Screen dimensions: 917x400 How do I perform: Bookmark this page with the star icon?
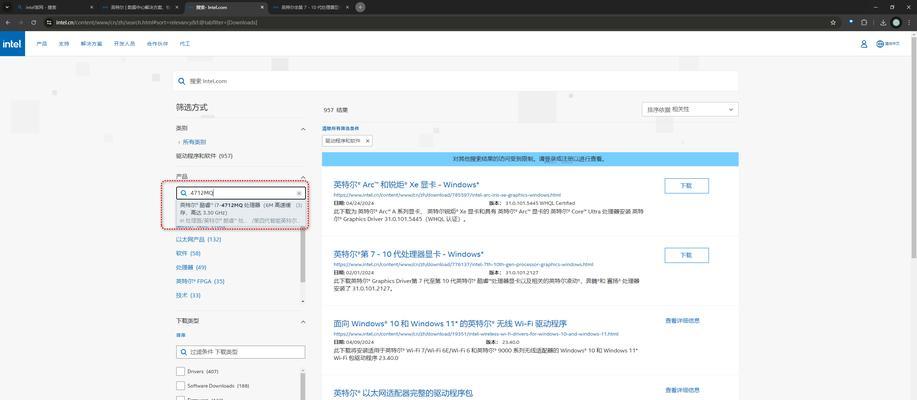pyautogui.click(x=833, y=22)
